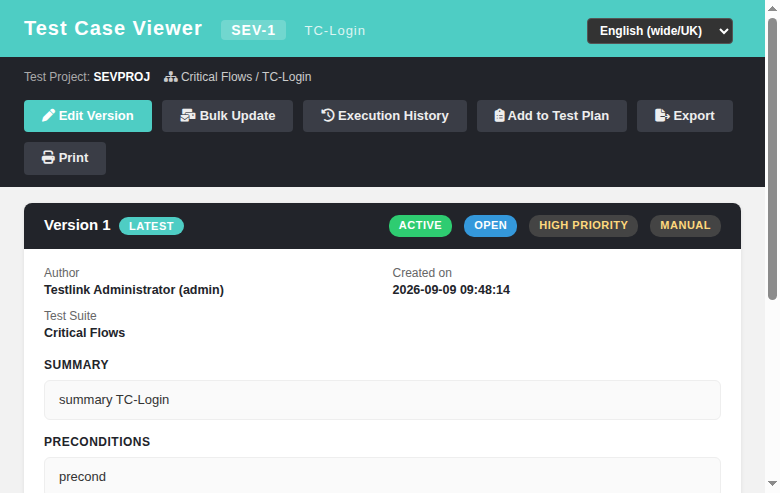This screenshot has width=780, height=493.
Task: Click the hierarchy icon beside Critical Flows
Action: click(171, 77)
